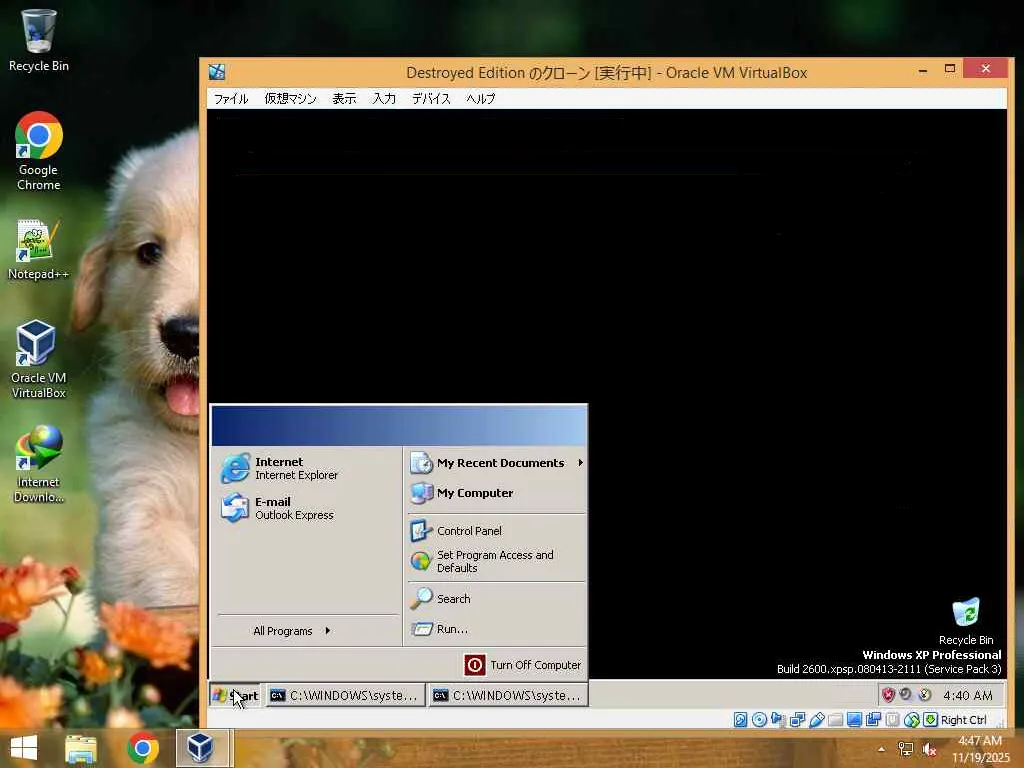Click VirtualBox USB devices indicator
This screenshot has height=768, width=1024.
(x=816, y=720)
